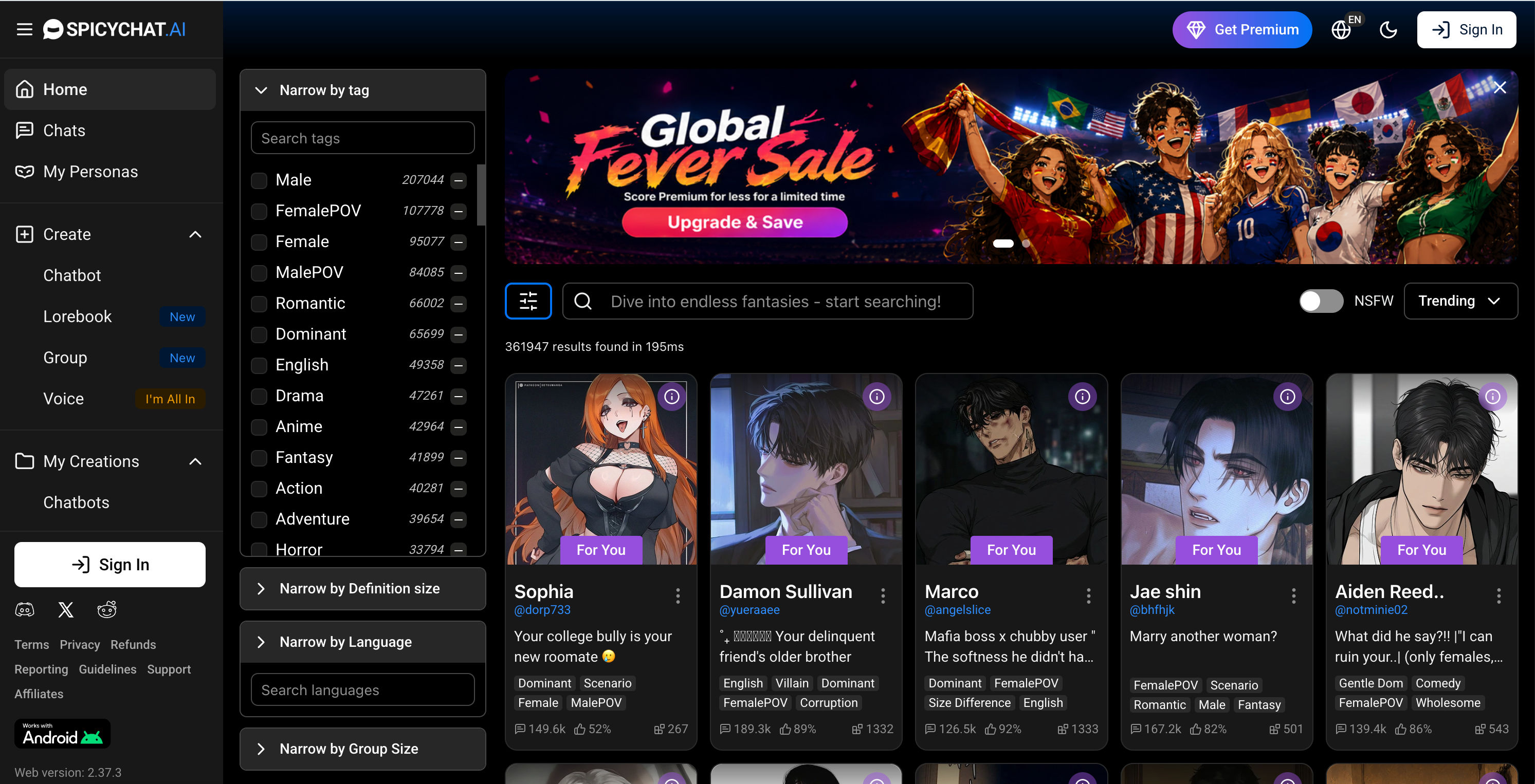
Task: Expand Narrow by Definition size
Action: point(362,589)
